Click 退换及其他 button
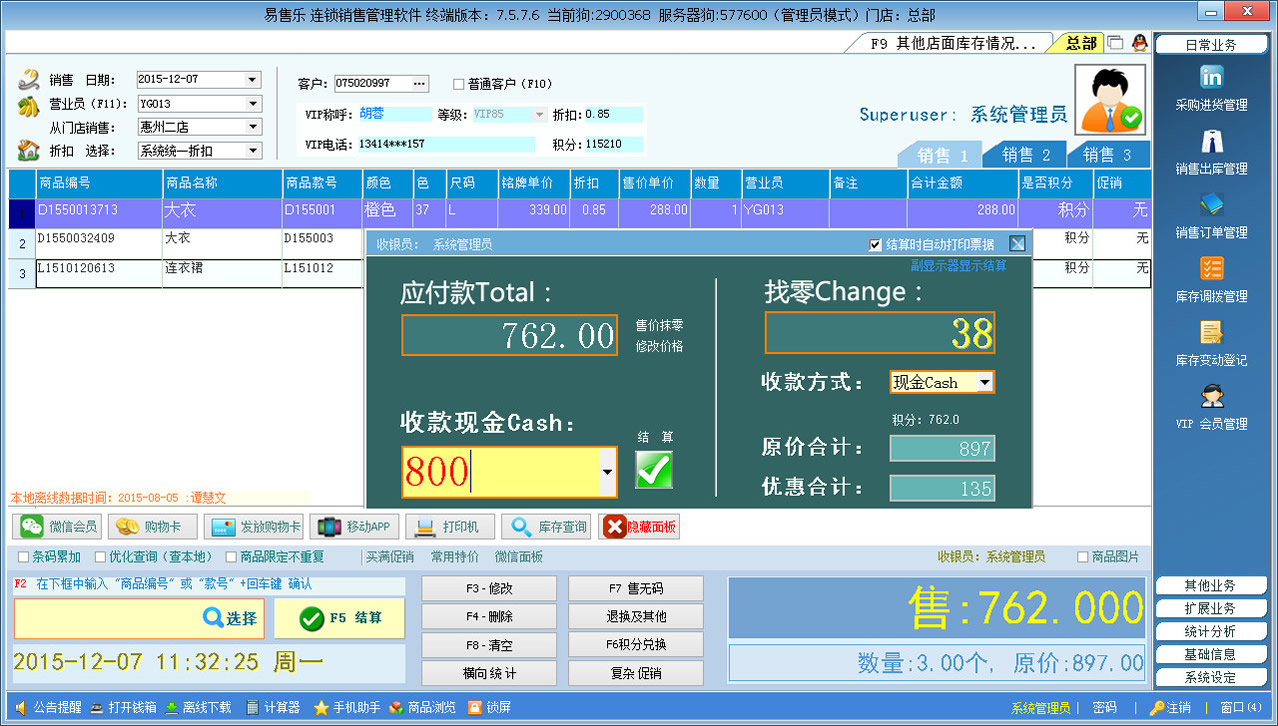This screenshot has height=726, width=1278. click(x=636, y=616)
